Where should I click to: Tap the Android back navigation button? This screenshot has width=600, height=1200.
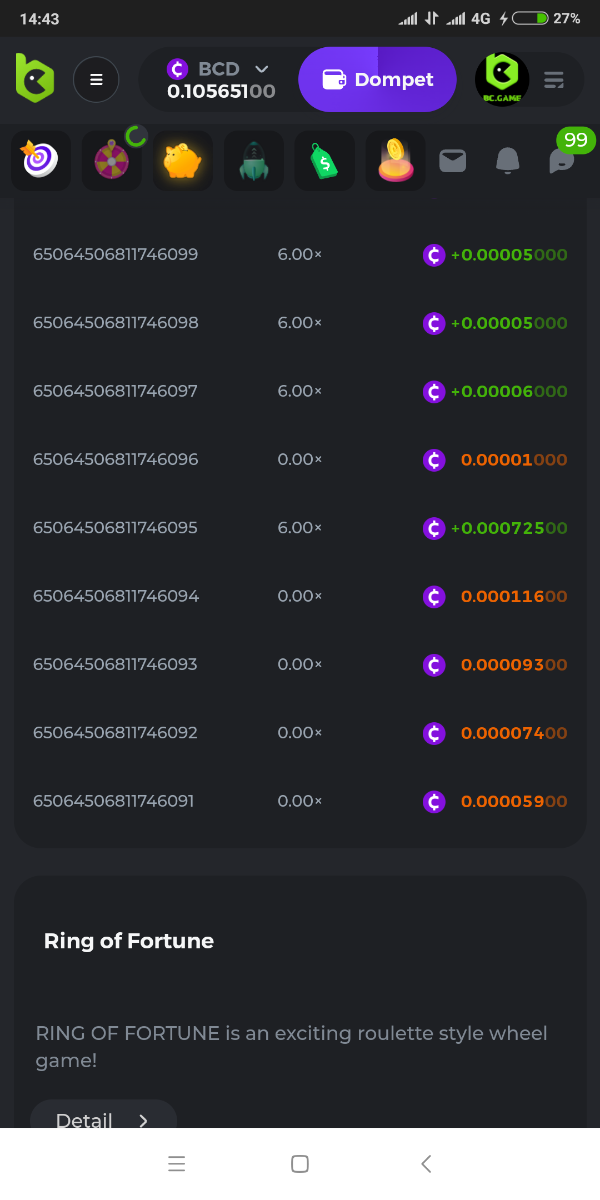coord(426,1163)
